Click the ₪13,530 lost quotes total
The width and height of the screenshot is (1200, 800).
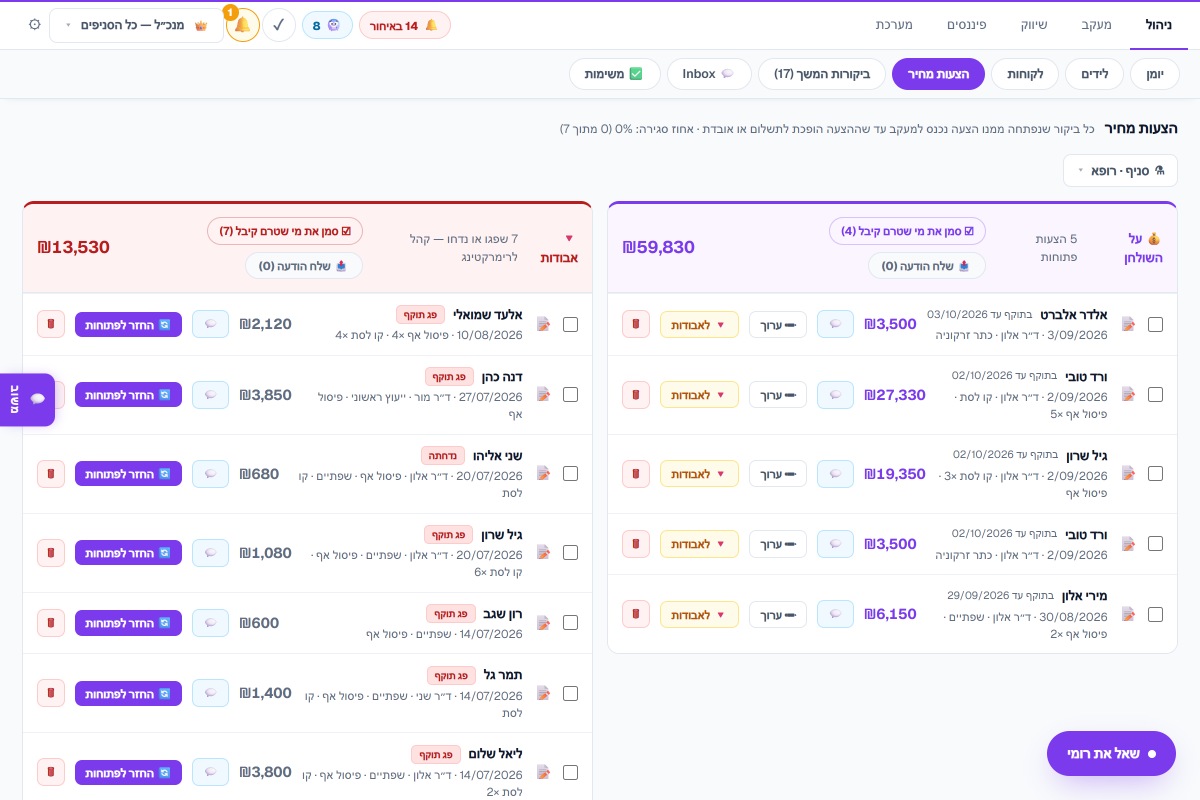[73, 247]
